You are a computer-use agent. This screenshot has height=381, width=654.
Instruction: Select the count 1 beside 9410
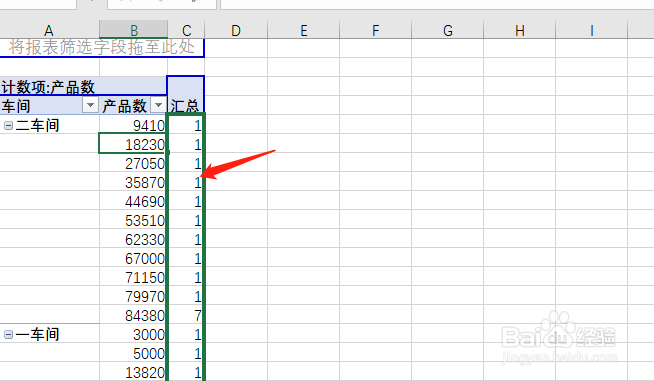186,125
